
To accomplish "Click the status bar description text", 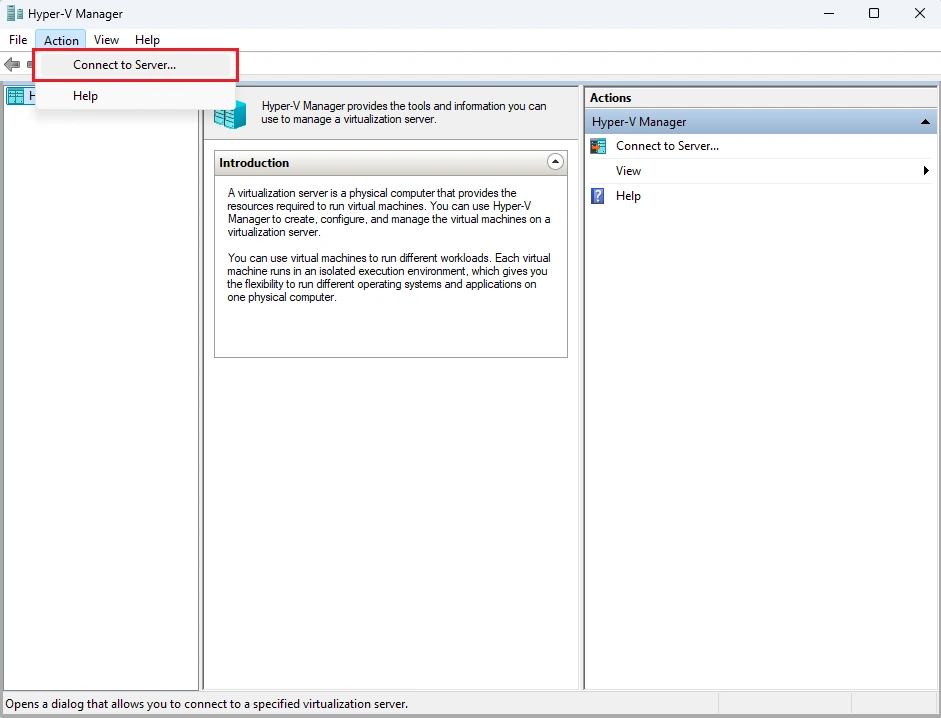I will pyautogui.click(x=206, y=704).
